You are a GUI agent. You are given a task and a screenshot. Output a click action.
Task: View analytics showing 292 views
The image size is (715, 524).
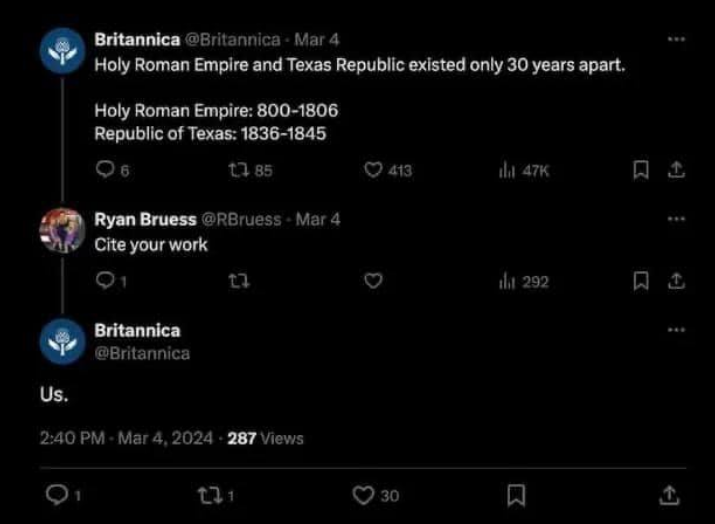[x=507, y=282]
